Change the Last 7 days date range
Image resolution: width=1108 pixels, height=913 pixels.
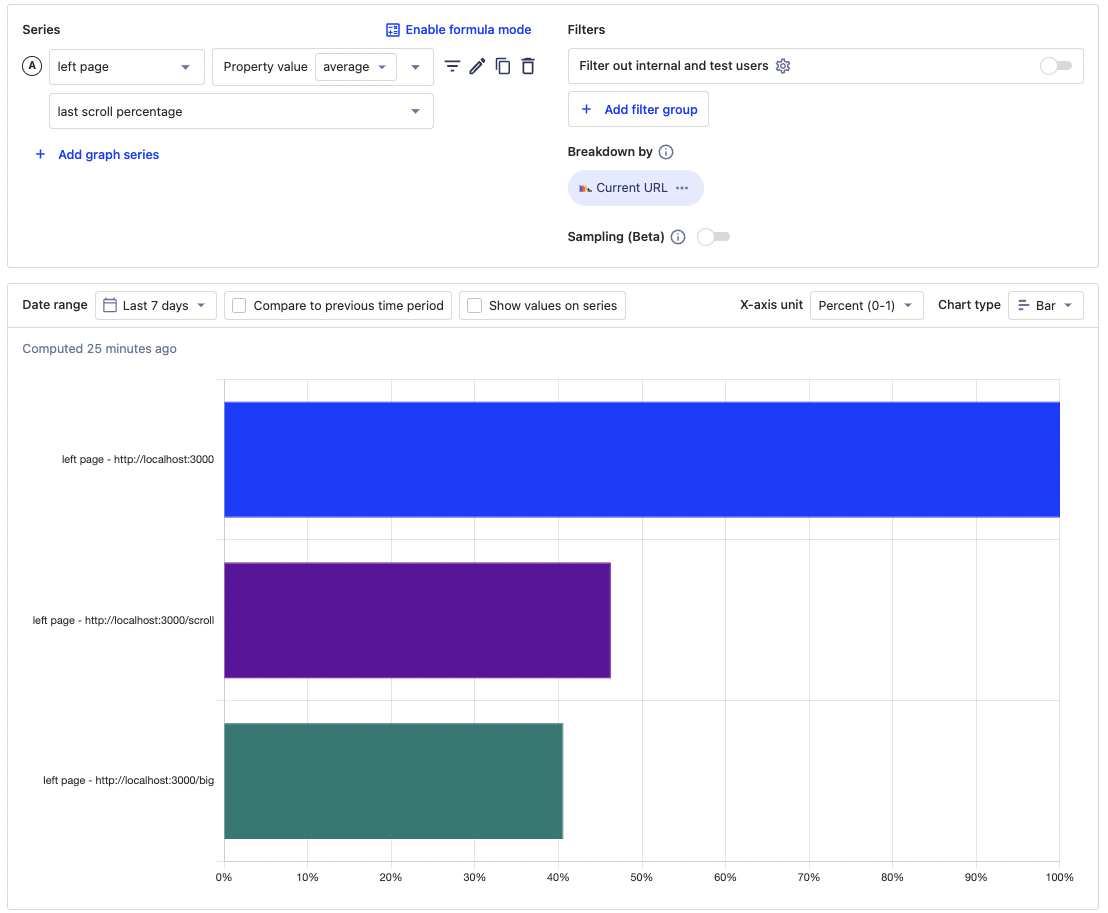(x=156, y=306)
